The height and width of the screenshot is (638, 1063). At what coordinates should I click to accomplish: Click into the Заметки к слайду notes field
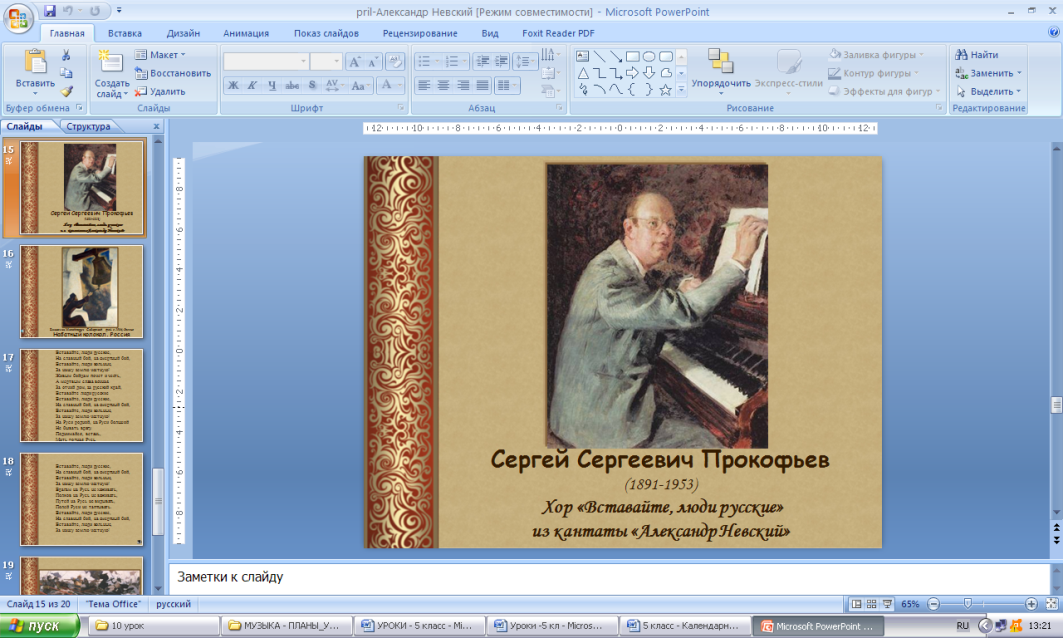coord(609,578)
